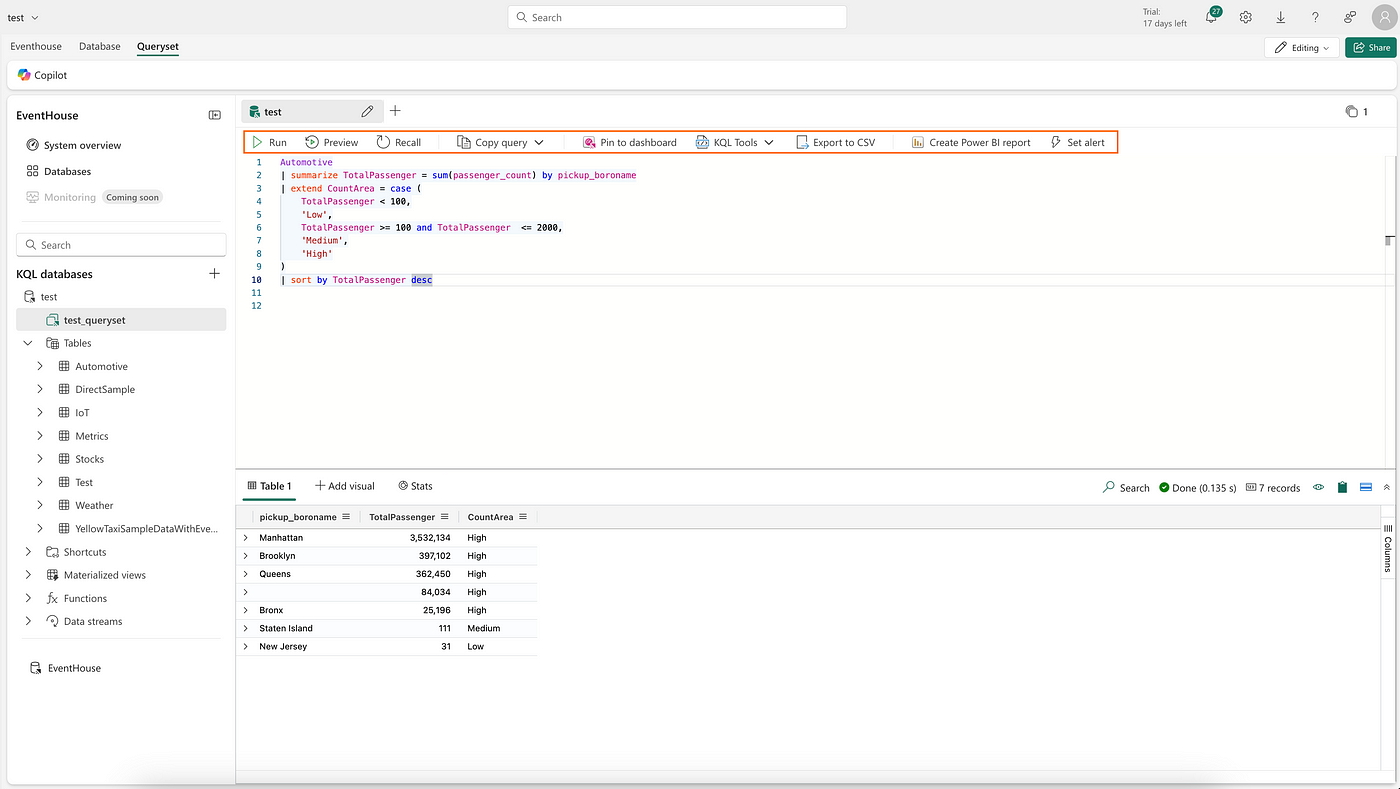Export results to CSV
1400x789 pixels.
tap(836, 142)
